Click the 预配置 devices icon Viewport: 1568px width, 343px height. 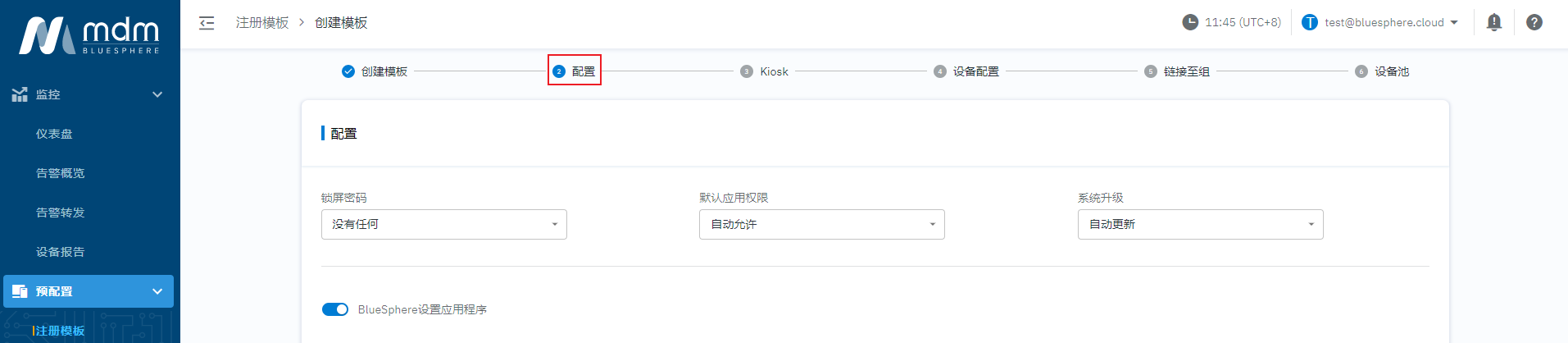point(20,291)
